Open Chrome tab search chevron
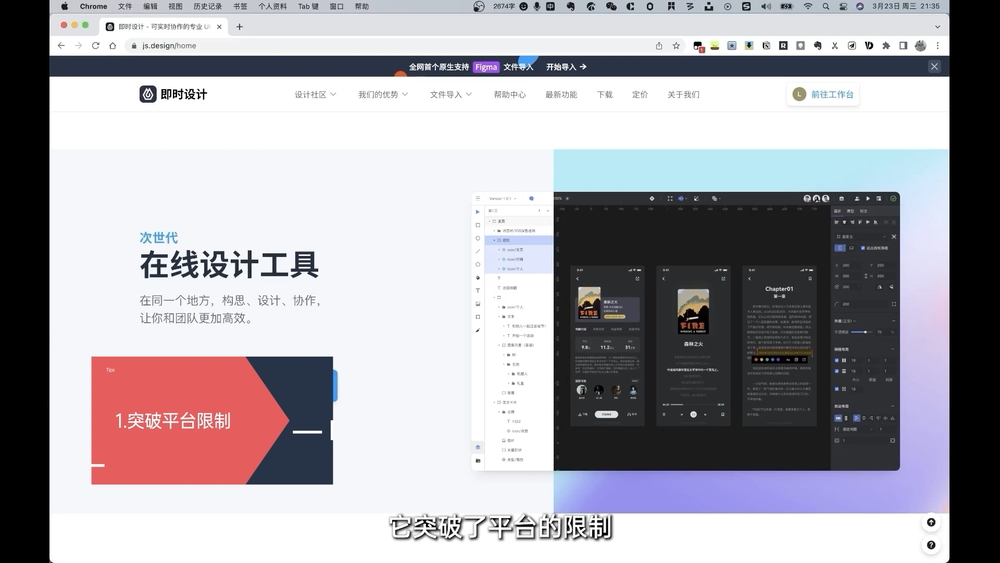This screenshot has width=1000, height=563. 938,27
